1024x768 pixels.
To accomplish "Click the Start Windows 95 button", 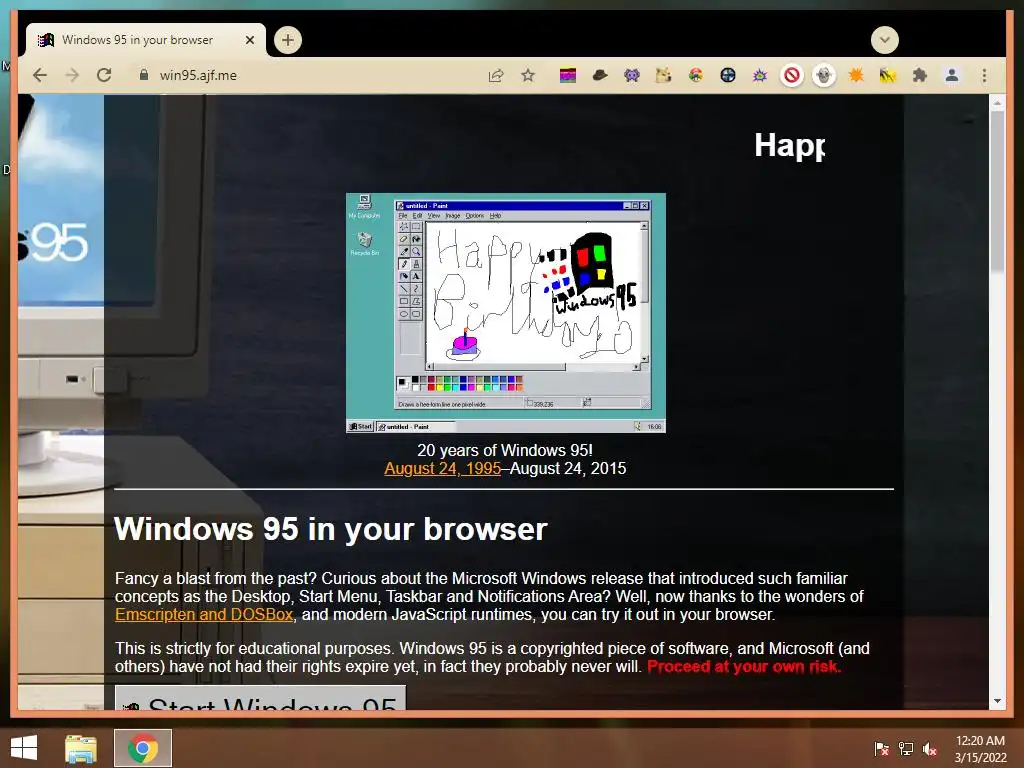I will tap(261, 697).
